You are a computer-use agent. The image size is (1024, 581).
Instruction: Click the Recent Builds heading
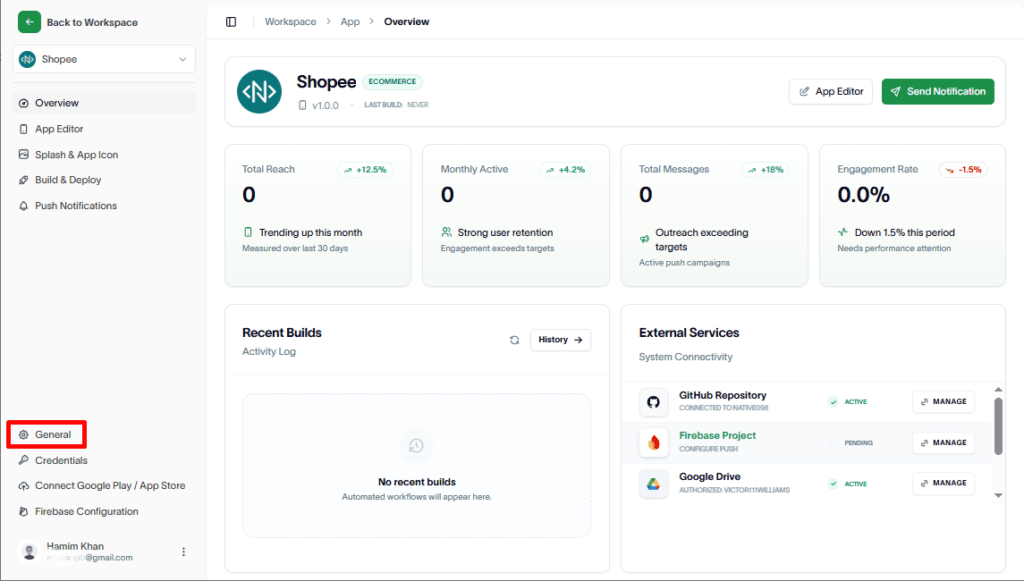(x=281, y=333)
